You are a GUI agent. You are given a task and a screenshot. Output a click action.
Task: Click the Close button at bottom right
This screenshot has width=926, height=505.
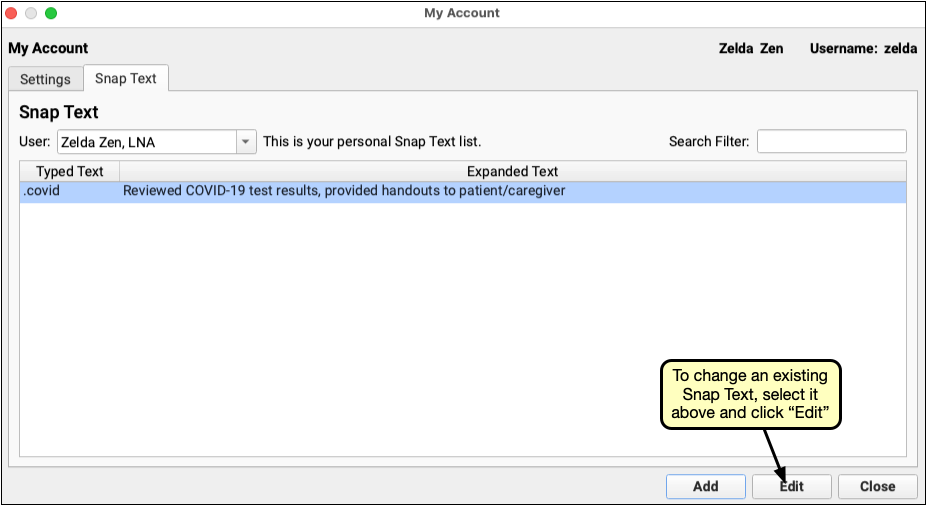[x=877, y=486]
